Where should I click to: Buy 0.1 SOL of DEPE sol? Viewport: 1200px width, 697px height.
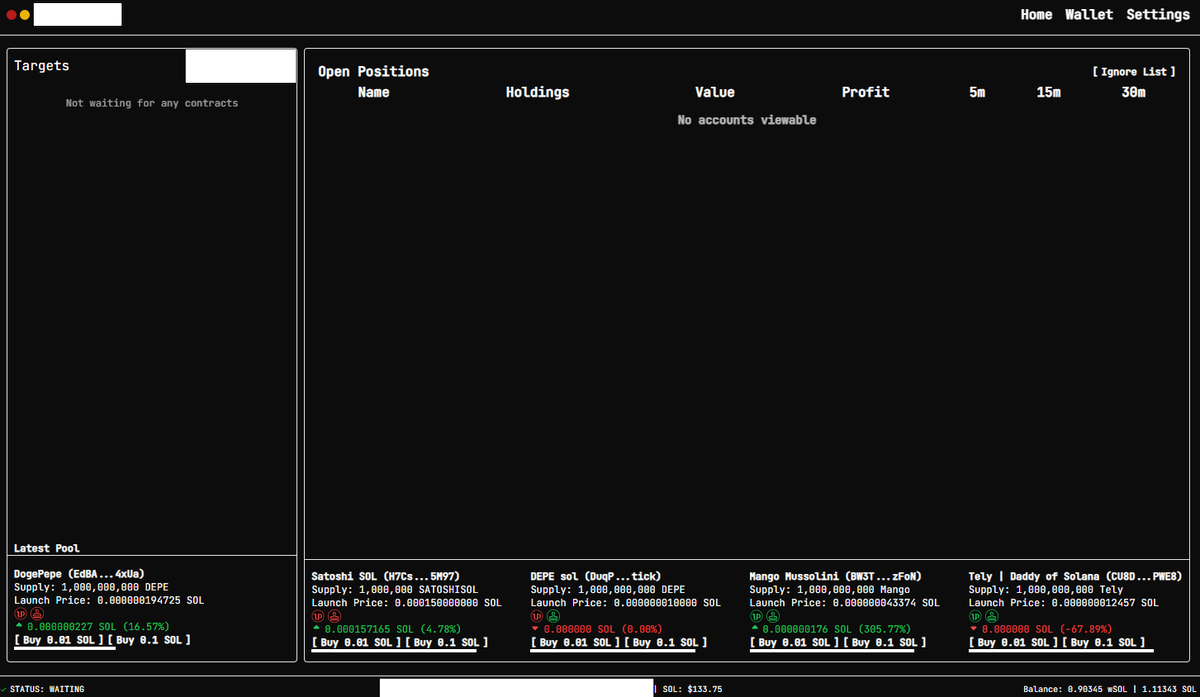point(665,642)
